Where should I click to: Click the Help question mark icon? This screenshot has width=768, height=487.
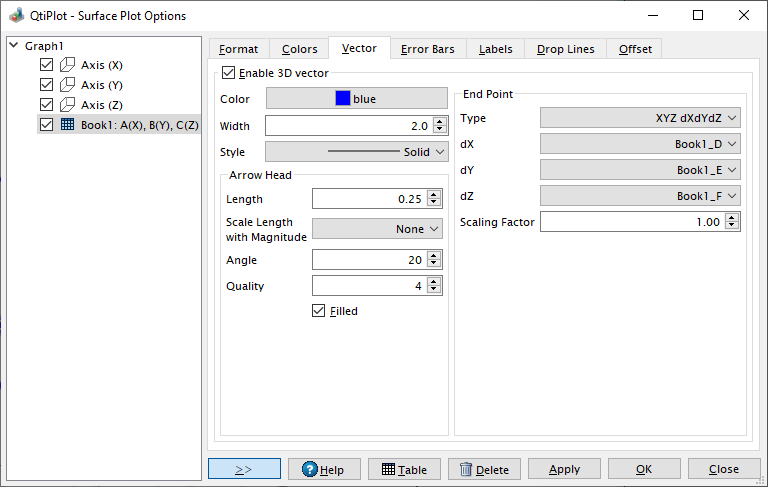pyautogui.click(x=308, y=470)
